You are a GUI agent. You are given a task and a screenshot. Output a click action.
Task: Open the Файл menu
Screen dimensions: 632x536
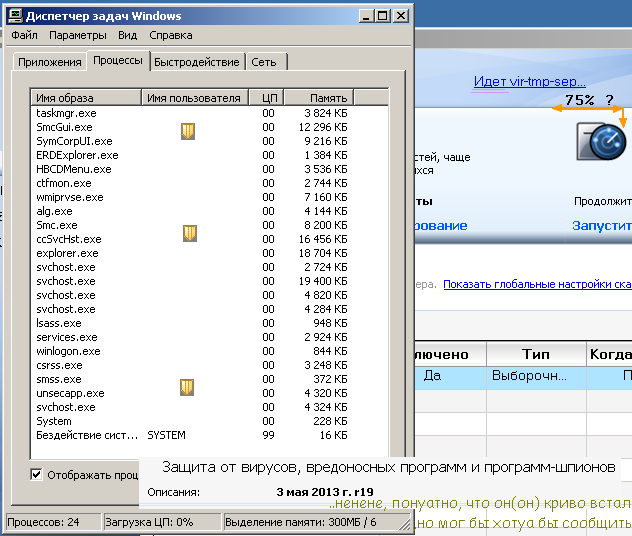pyautogui.click(x=24, y=35)
